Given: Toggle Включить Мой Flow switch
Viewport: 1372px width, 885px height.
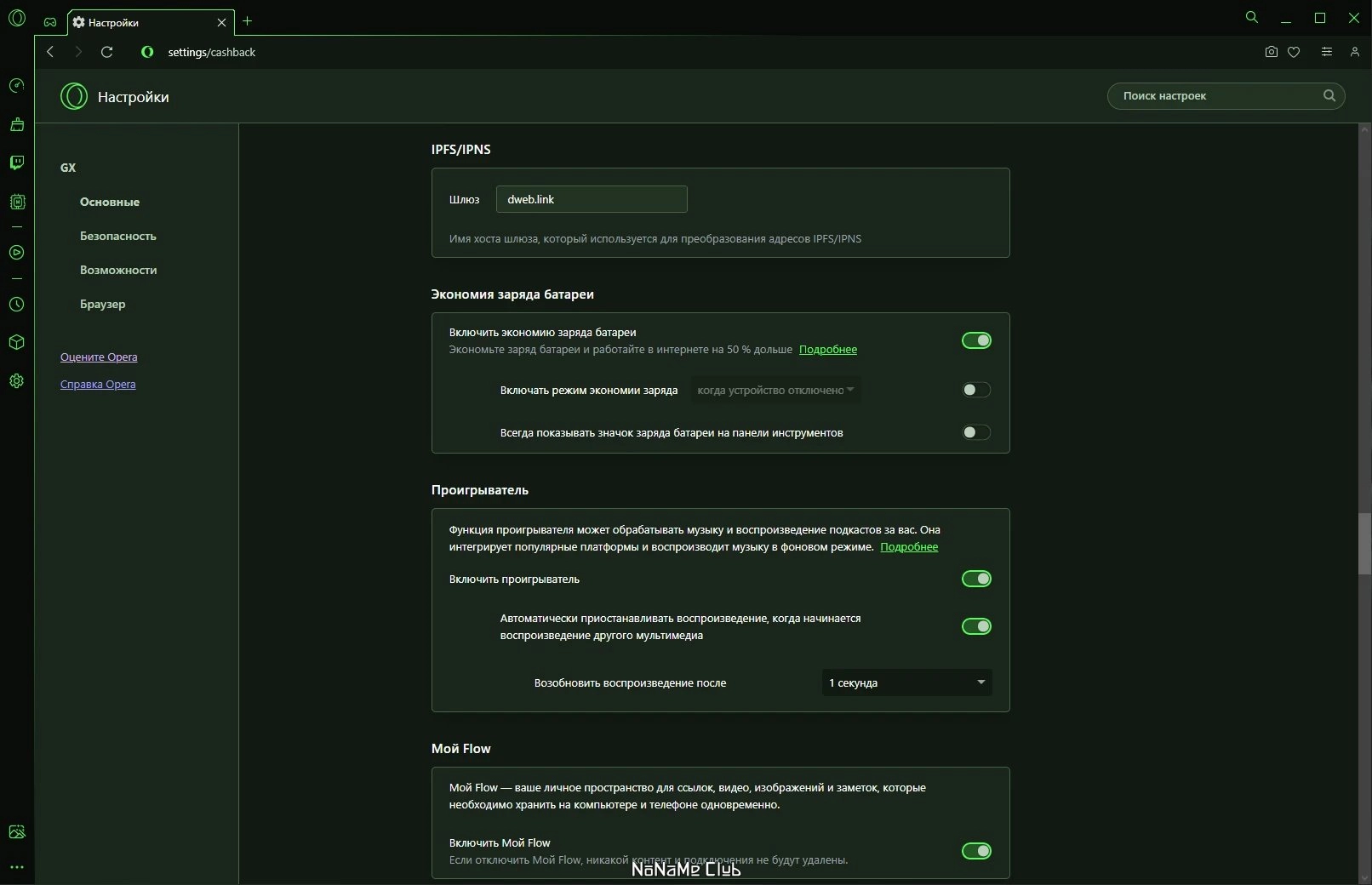Looking at the screenshot, I should coord(976,851).
